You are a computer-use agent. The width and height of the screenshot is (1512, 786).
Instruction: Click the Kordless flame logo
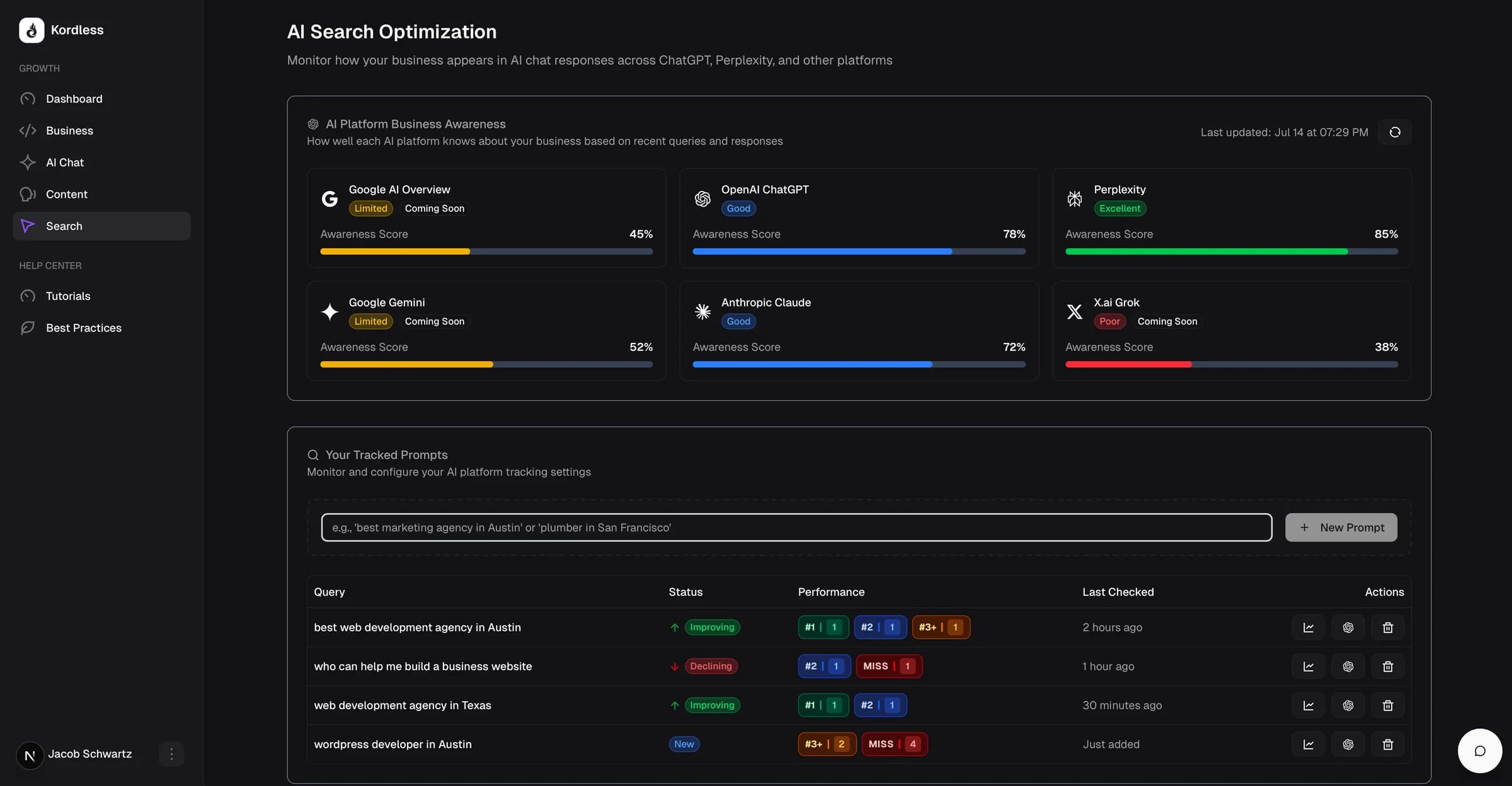(x=31, y=30)
